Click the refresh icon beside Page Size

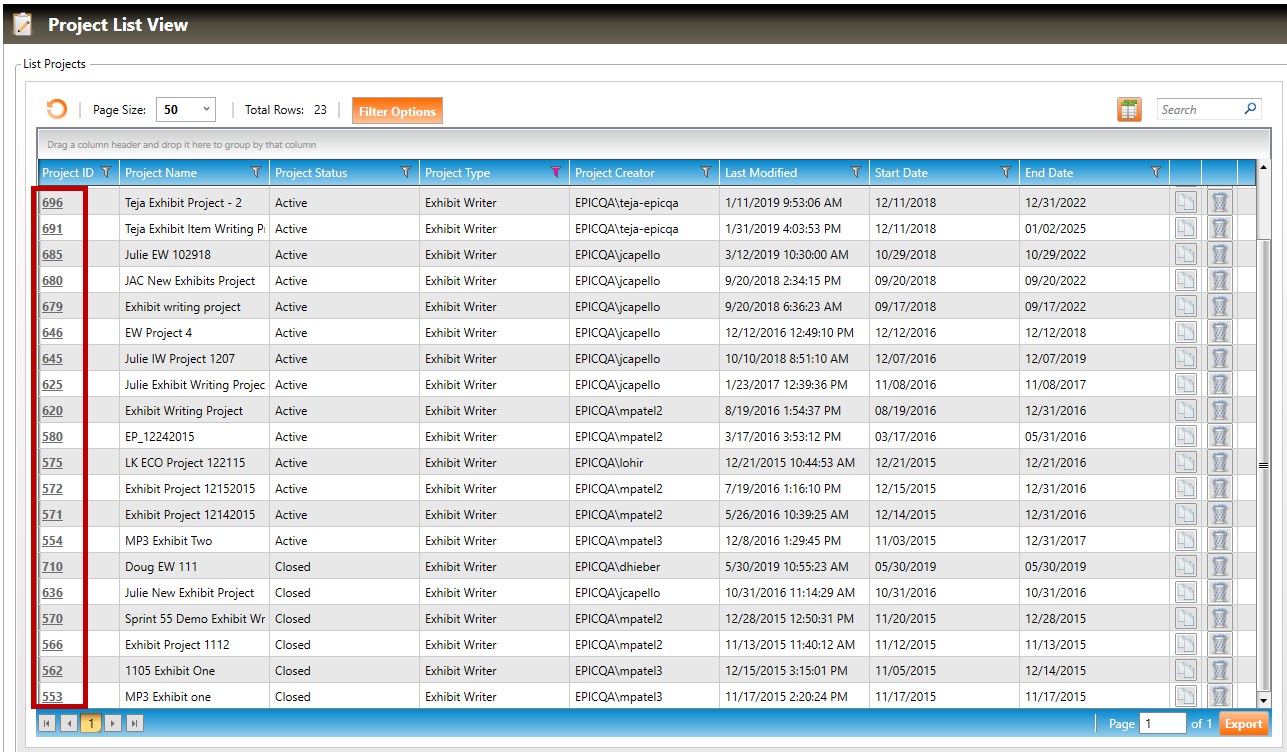pyautogui.click(x=57, y=110)
